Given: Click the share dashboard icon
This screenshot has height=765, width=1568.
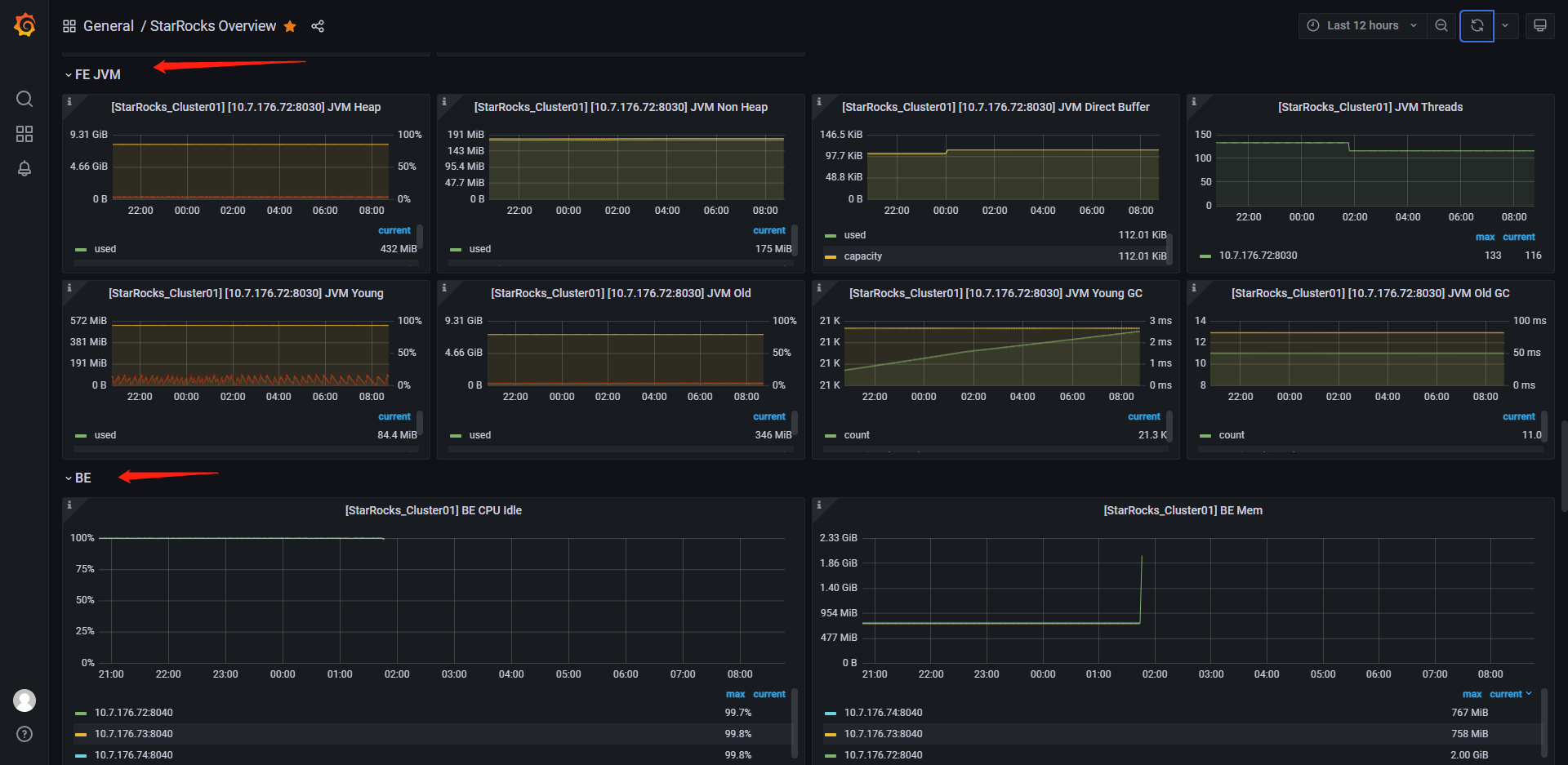Looking at the screenshot, I should pos(318,26).
